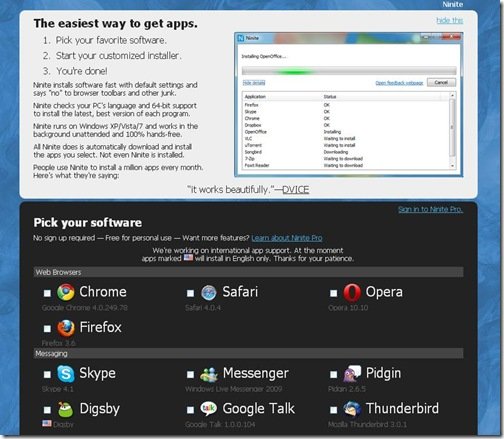The width and height of the screenshot is (504, 439).
Task: Click the 'Opera' label
Action: point(384,292)
